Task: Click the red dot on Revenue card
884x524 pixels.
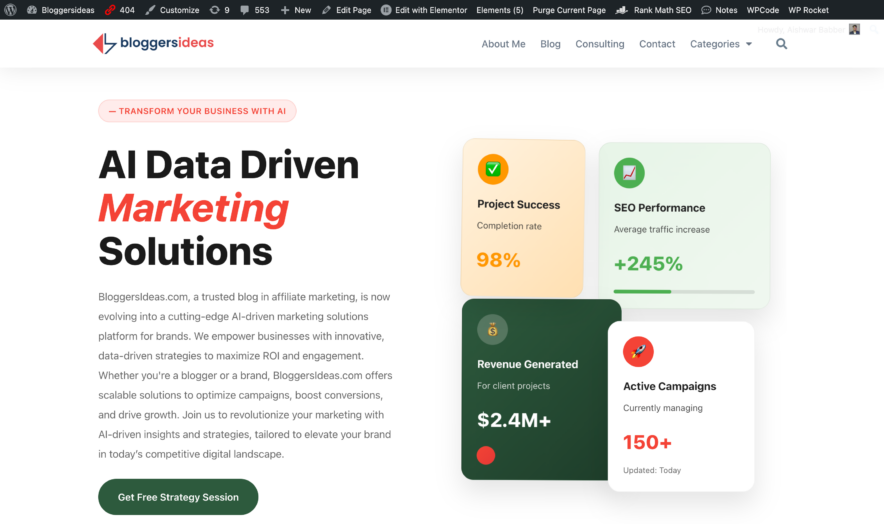Action: tap(486, 456)
